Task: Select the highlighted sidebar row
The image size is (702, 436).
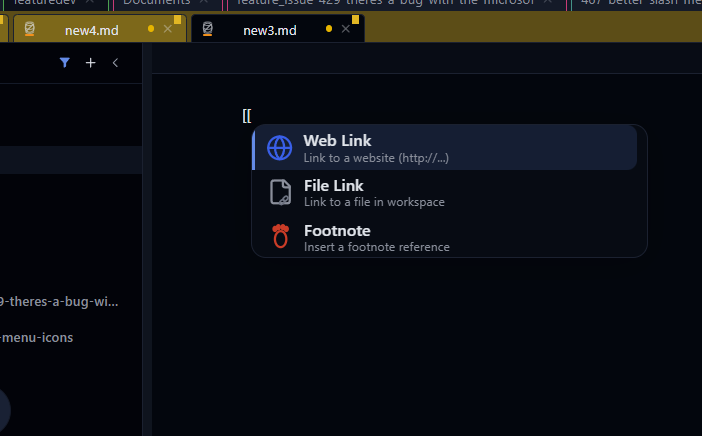Action: tap(71, 160)
